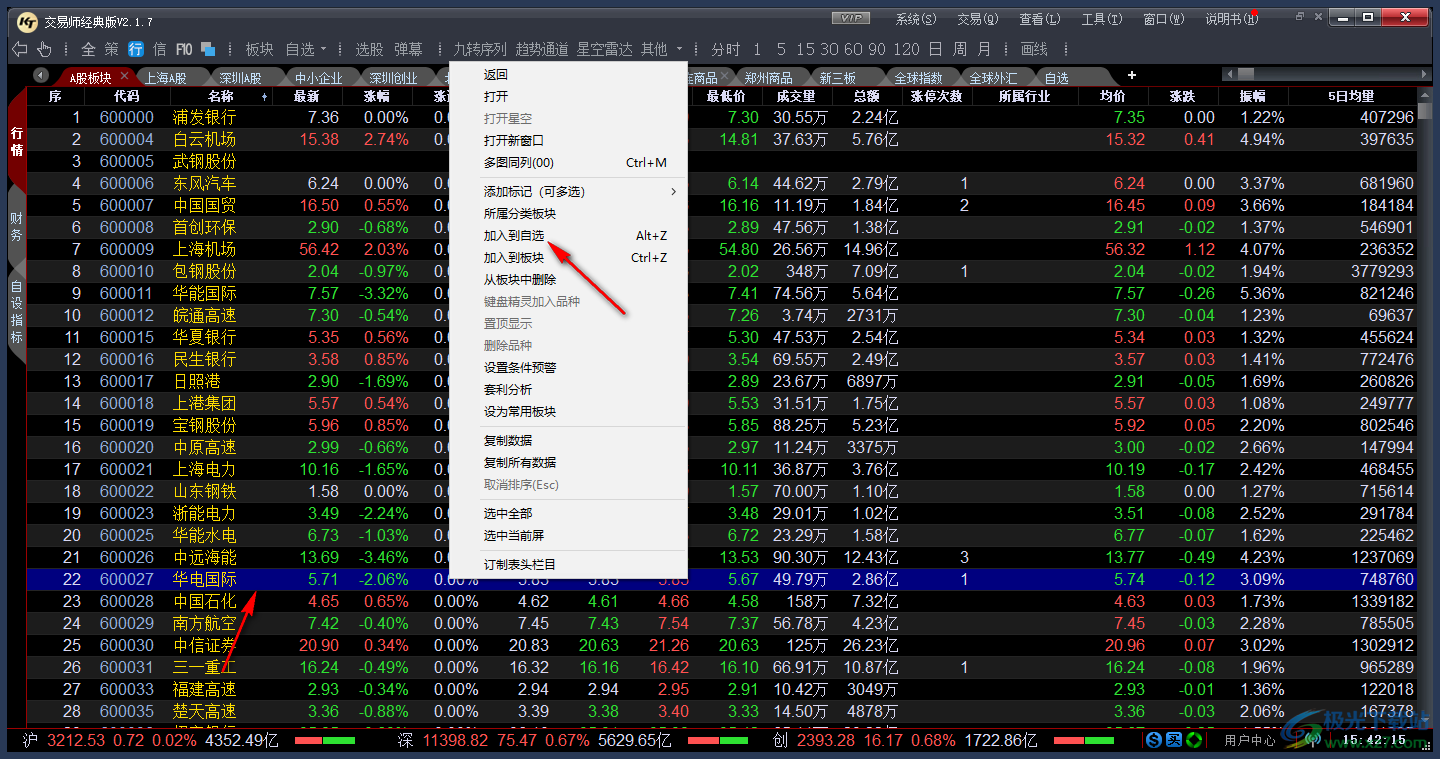
Task: Open 用户中心 in status bar
Action: [x=1250, y=741]
